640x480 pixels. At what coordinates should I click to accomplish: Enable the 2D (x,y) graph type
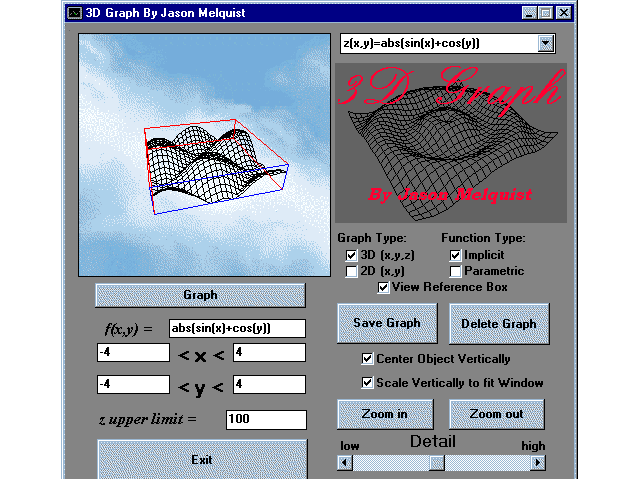[x=352, y=271]
